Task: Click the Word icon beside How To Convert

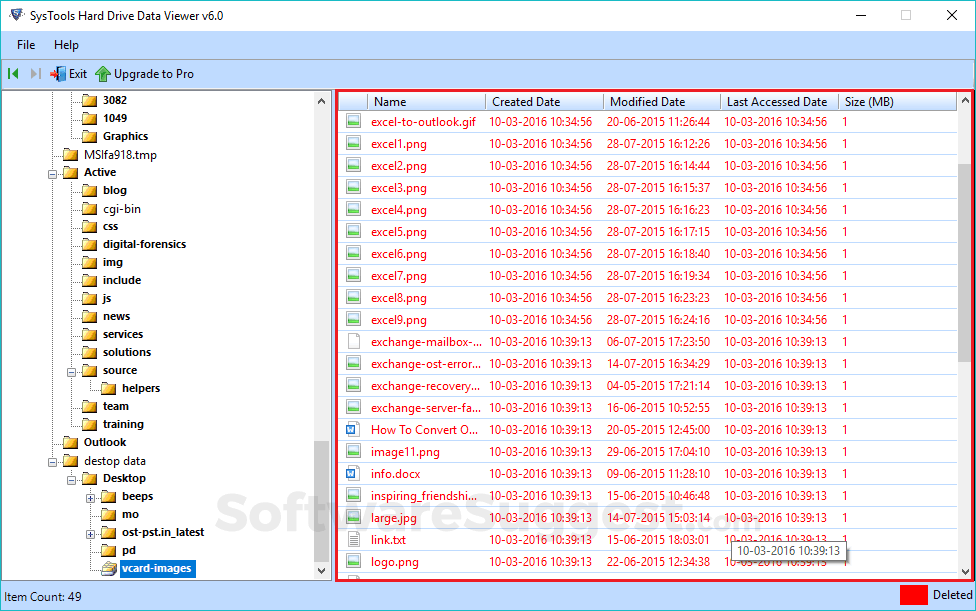Action: coord(352,429)
